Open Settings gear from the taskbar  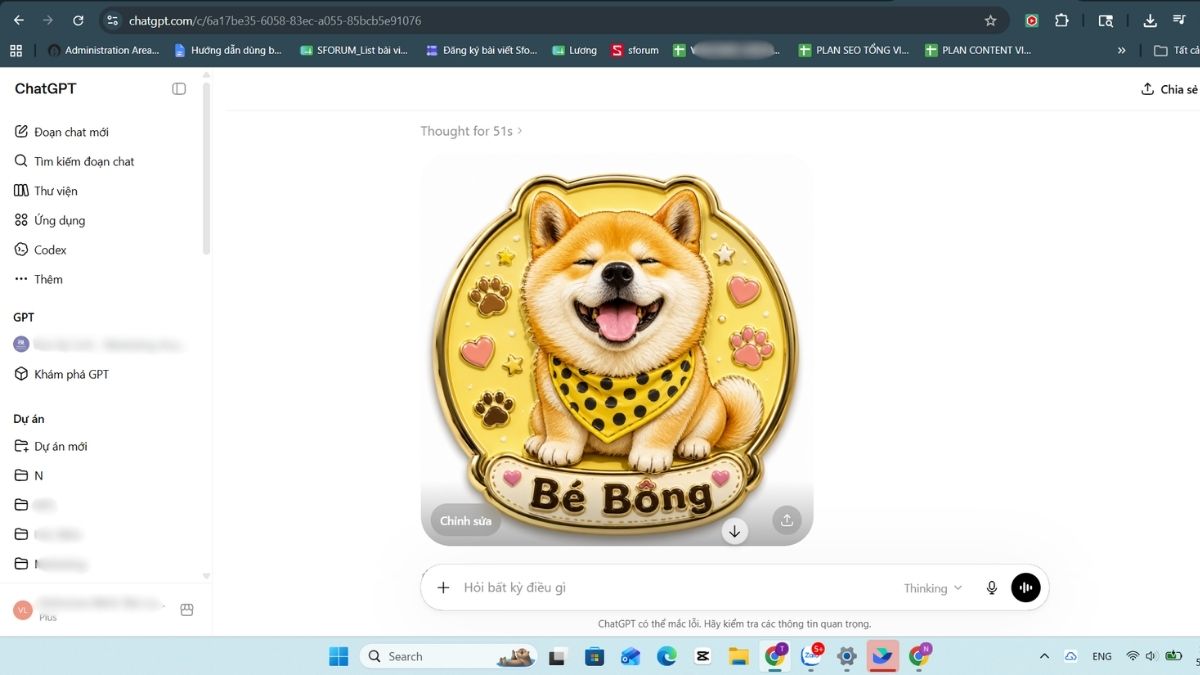[847, 656]
